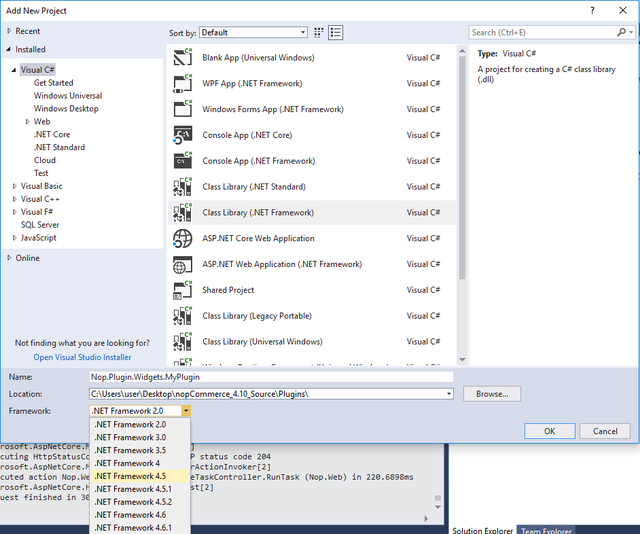Click the Class Library (Legacy Portable) icon

click(182, 316)
